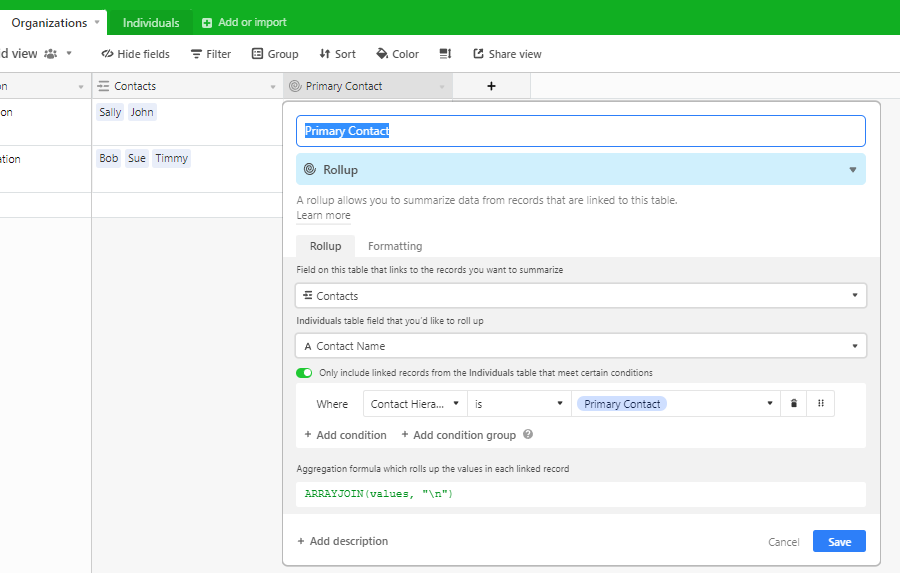Click the row height icon in toolbar
Viewport: 900px width, 573px height.
coord(445,54)
